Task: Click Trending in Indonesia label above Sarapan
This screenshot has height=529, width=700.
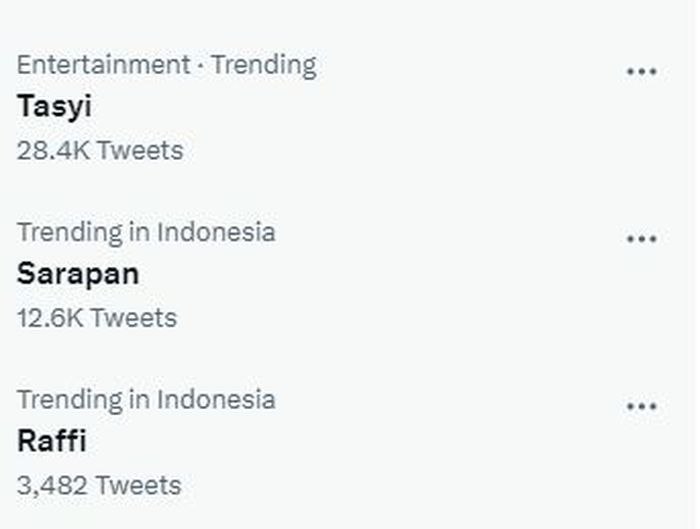Action: (x=146, y=232)
